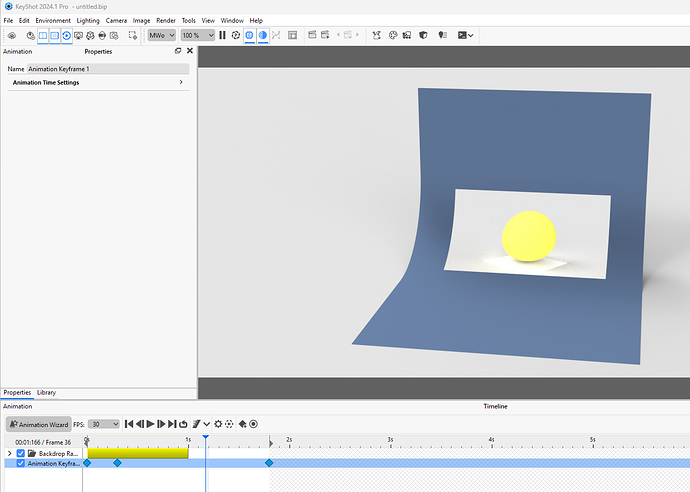Screen dimensions: 690x492
Task: Click the Studios toolbar icon
Action: [312, 35]
